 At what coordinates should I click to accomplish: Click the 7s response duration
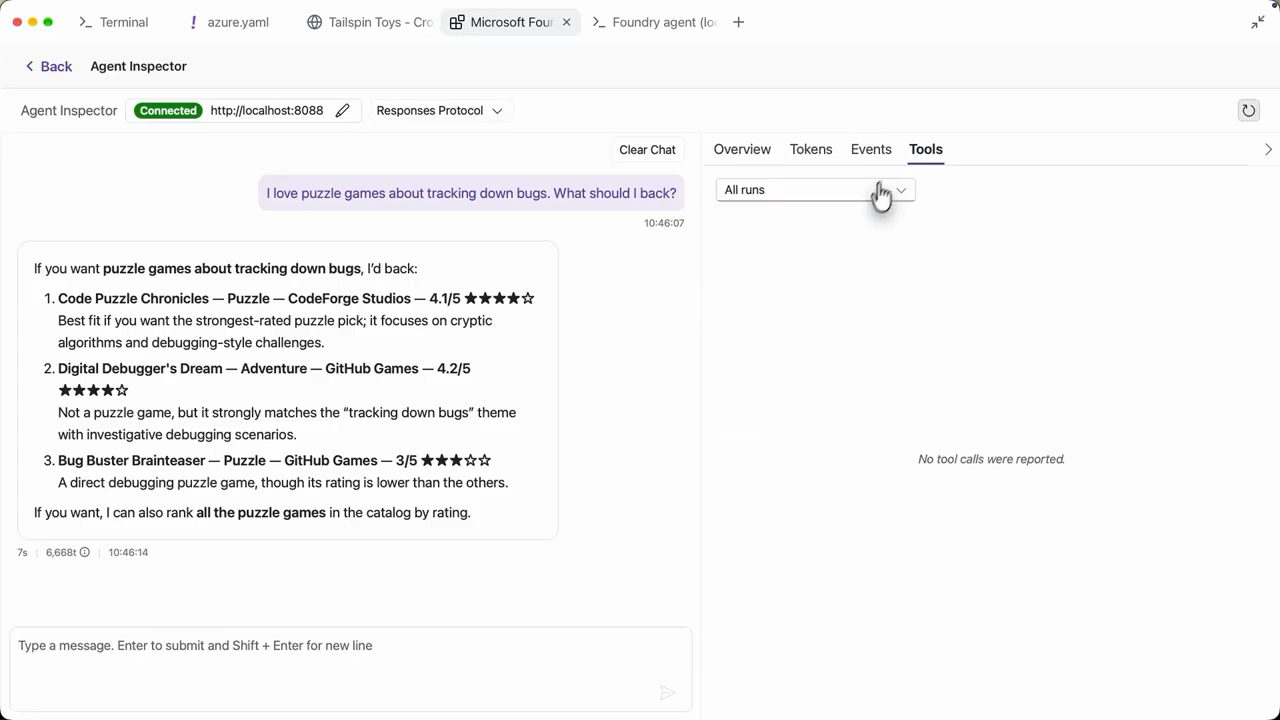22,552
